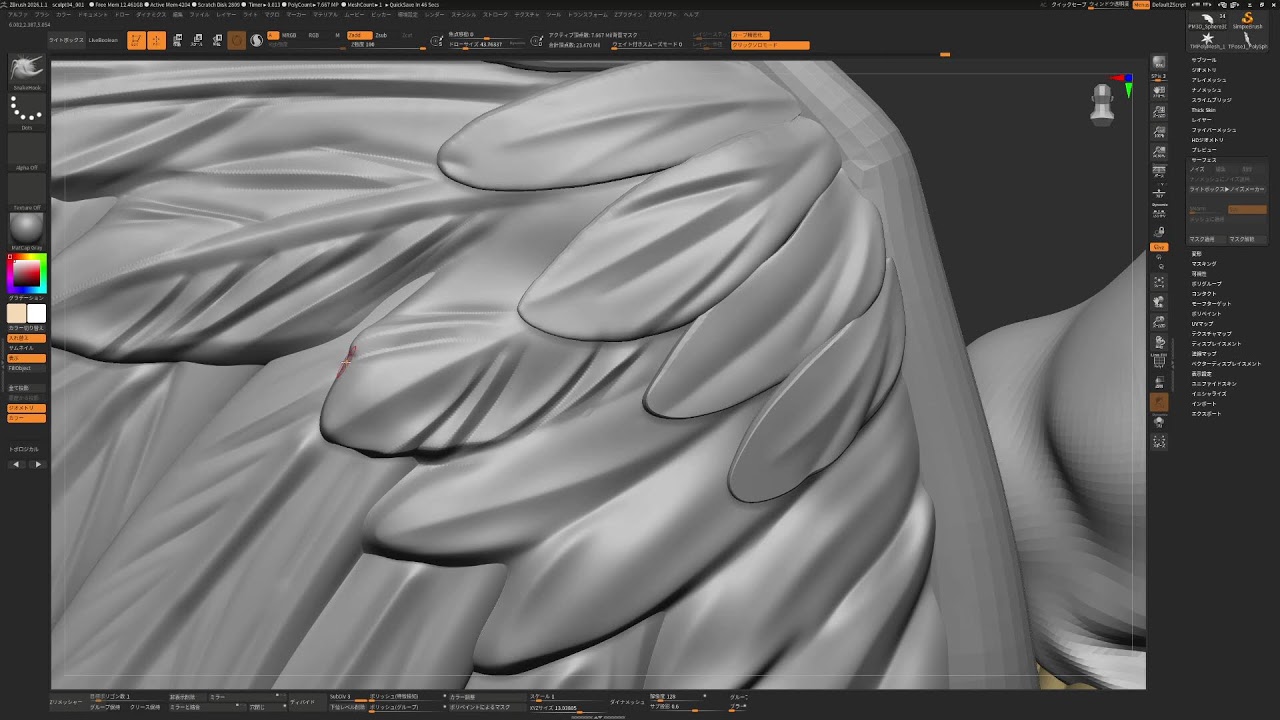Click the Xpose icon
Viewport: 1280px width, 720px height.
pos(1159,441)
